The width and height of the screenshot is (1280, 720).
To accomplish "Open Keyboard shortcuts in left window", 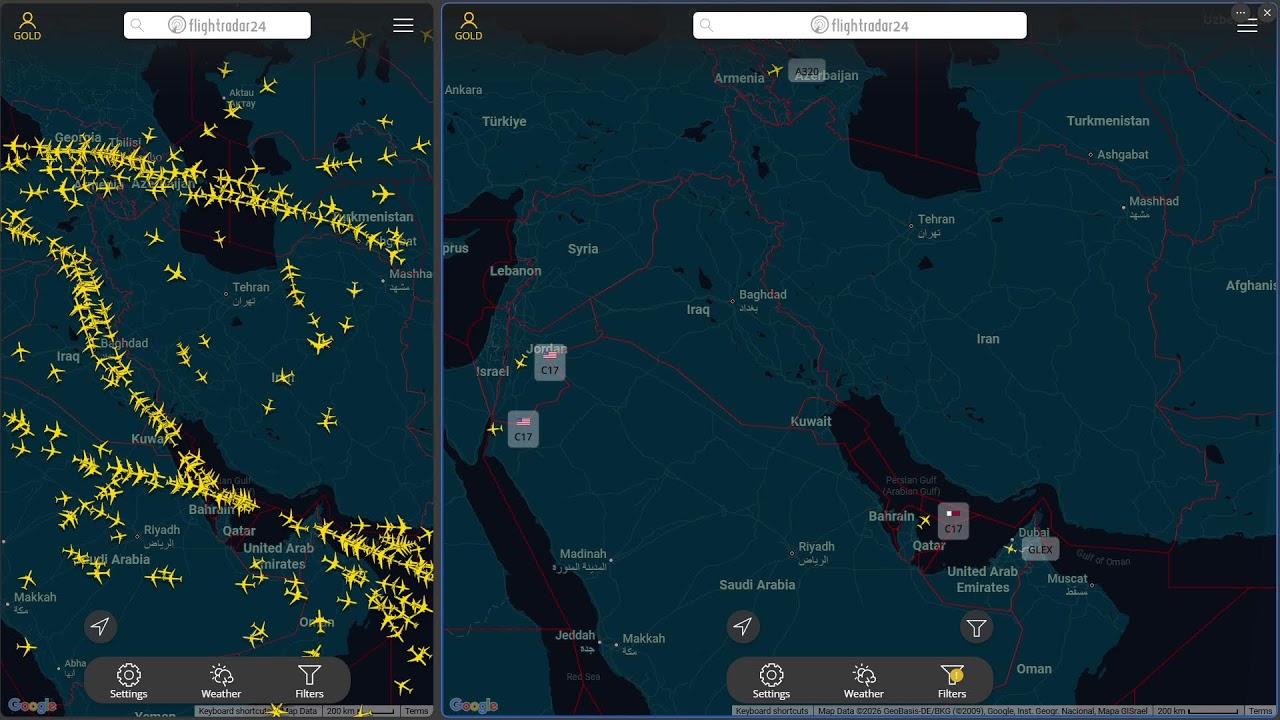I will (x=233, y=711).
